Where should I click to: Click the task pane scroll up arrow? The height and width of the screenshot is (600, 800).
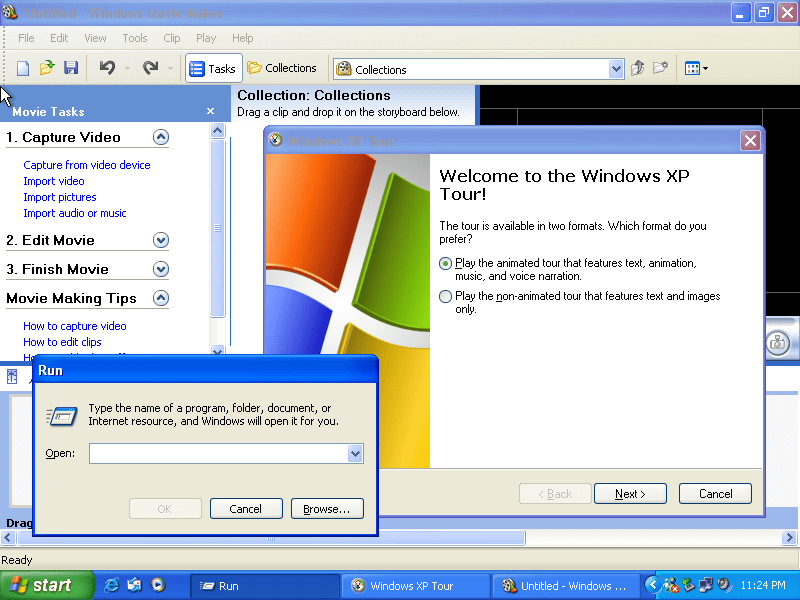pos(217,131)
